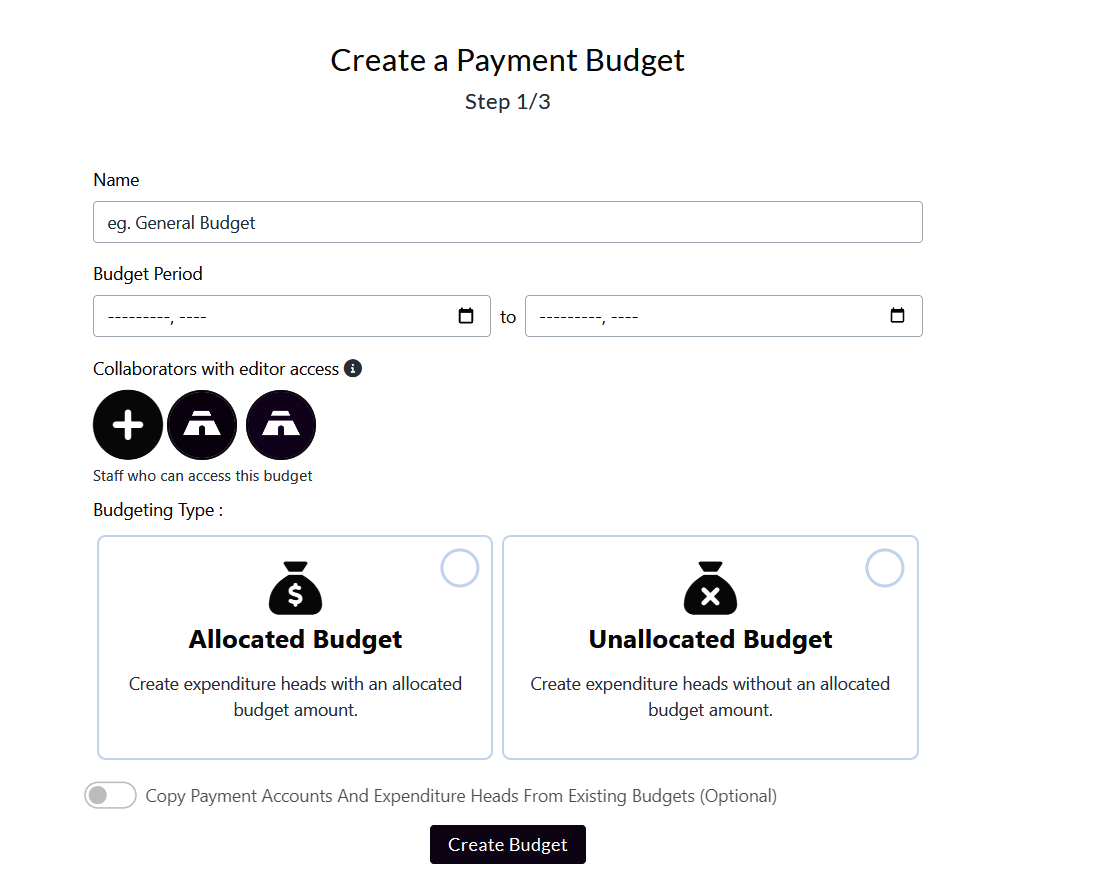Click the money bag with X icon
This screenshot has width=1095, height=874.
click(710, 588)
